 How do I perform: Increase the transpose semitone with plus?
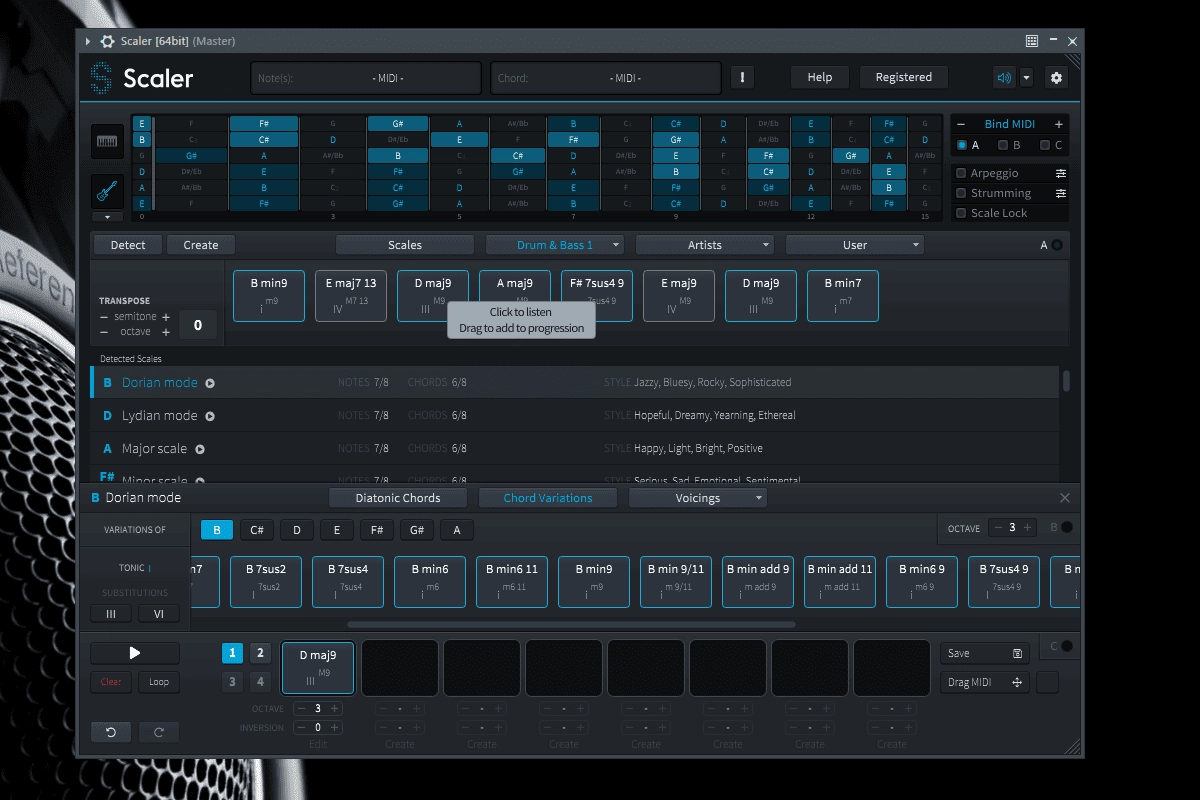(166, 317)
